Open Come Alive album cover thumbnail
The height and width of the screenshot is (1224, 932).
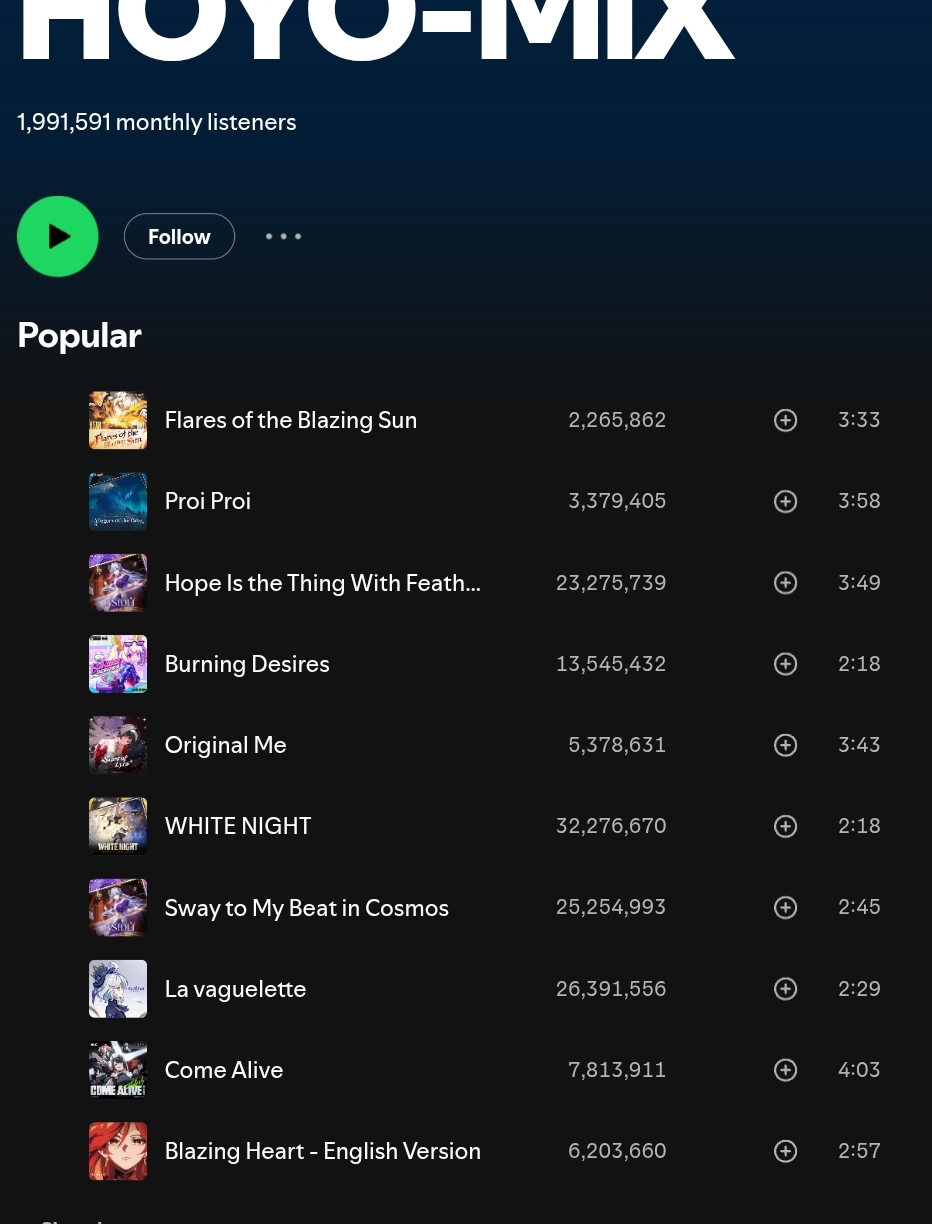point(118,1070)
